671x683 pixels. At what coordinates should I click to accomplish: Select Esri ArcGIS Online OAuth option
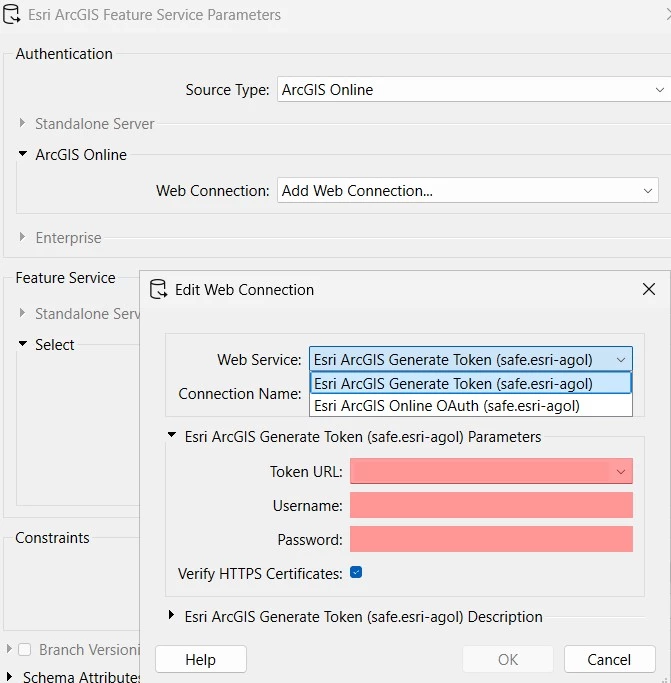471,406
